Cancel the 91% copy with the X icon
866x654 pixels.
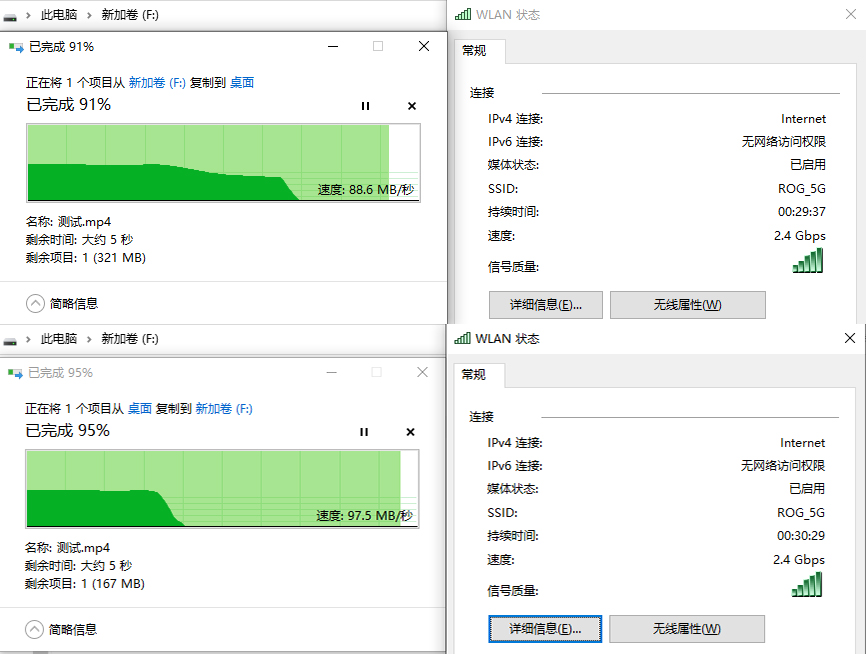coord(410,106)
